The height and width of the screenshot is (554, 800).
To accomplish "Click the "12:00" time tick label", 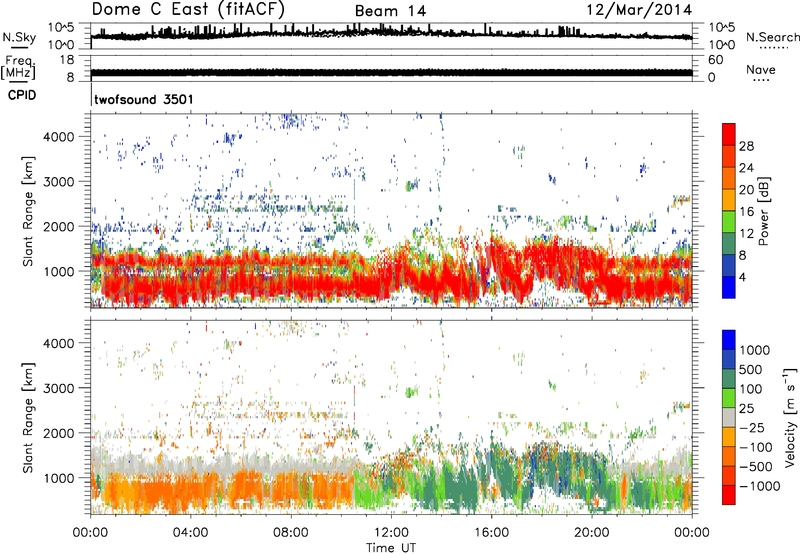I will (391, 533).
